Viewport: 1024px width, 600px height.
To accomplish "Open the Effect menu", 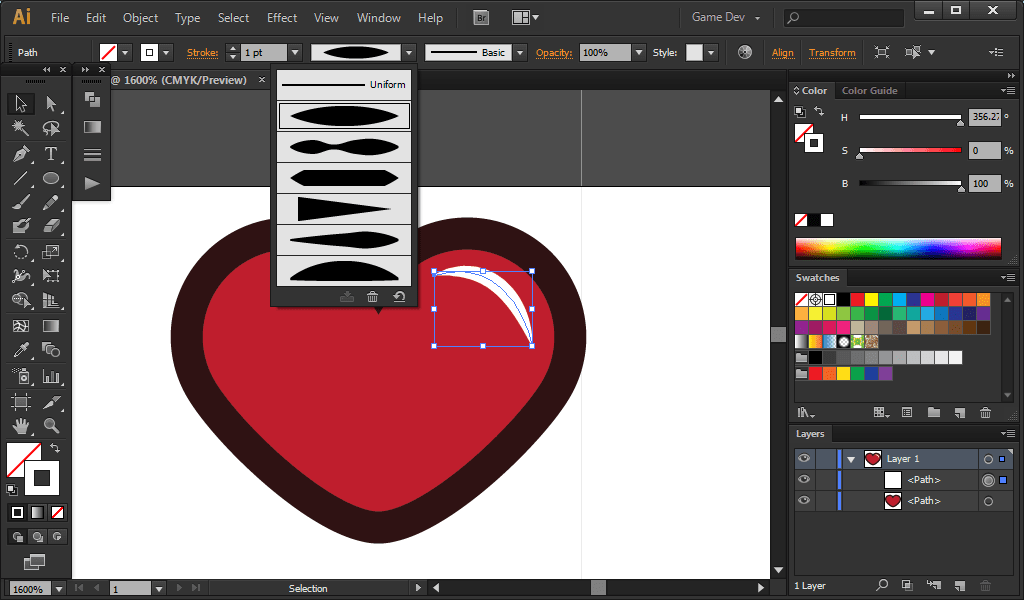I will click(282, 18).
